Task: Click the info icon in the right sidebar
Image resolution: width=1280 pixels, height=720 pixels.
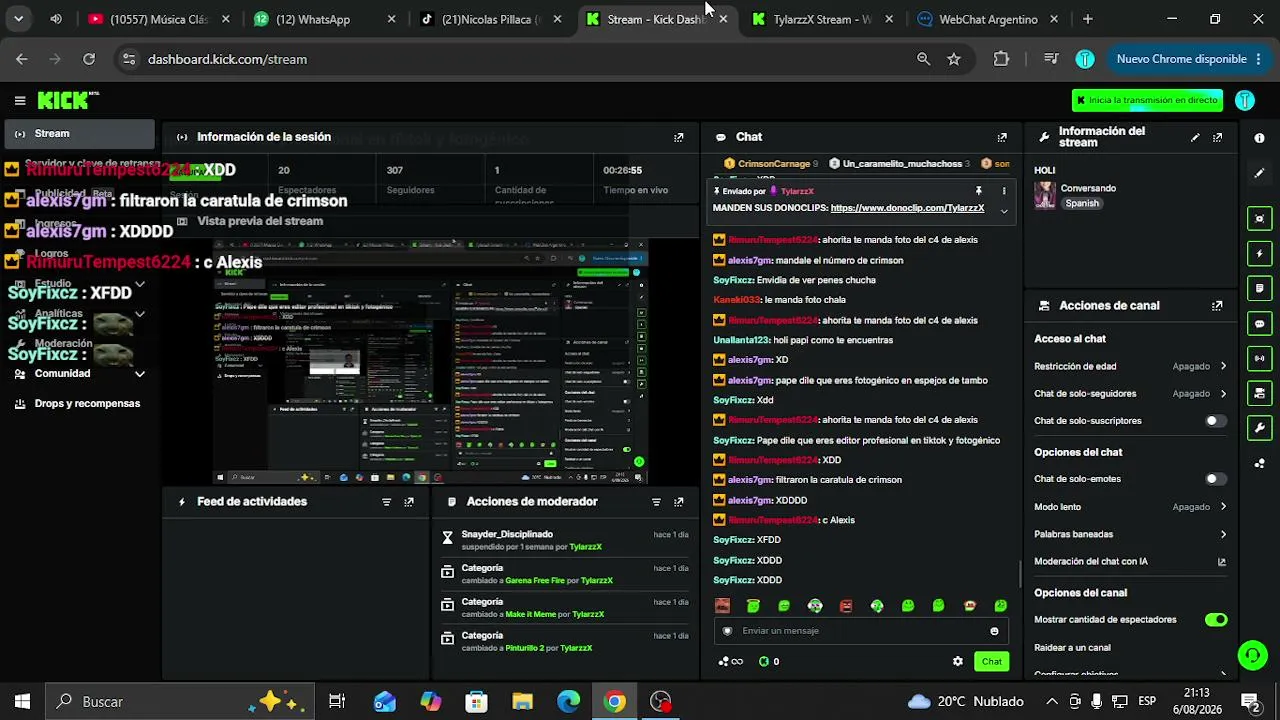Action: [1259, 138]
